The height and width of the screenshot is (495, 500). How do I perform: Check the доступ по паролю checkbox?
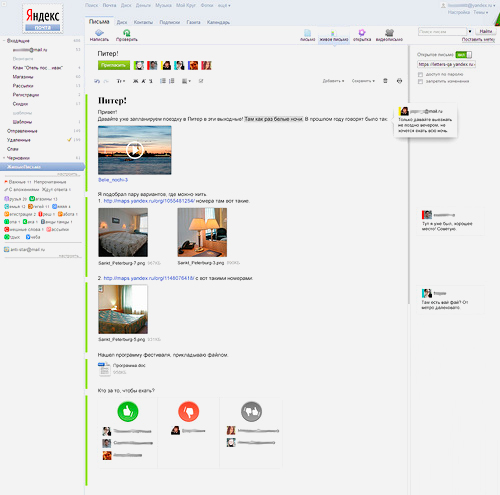pyautogui.click(x=421, y=74)
